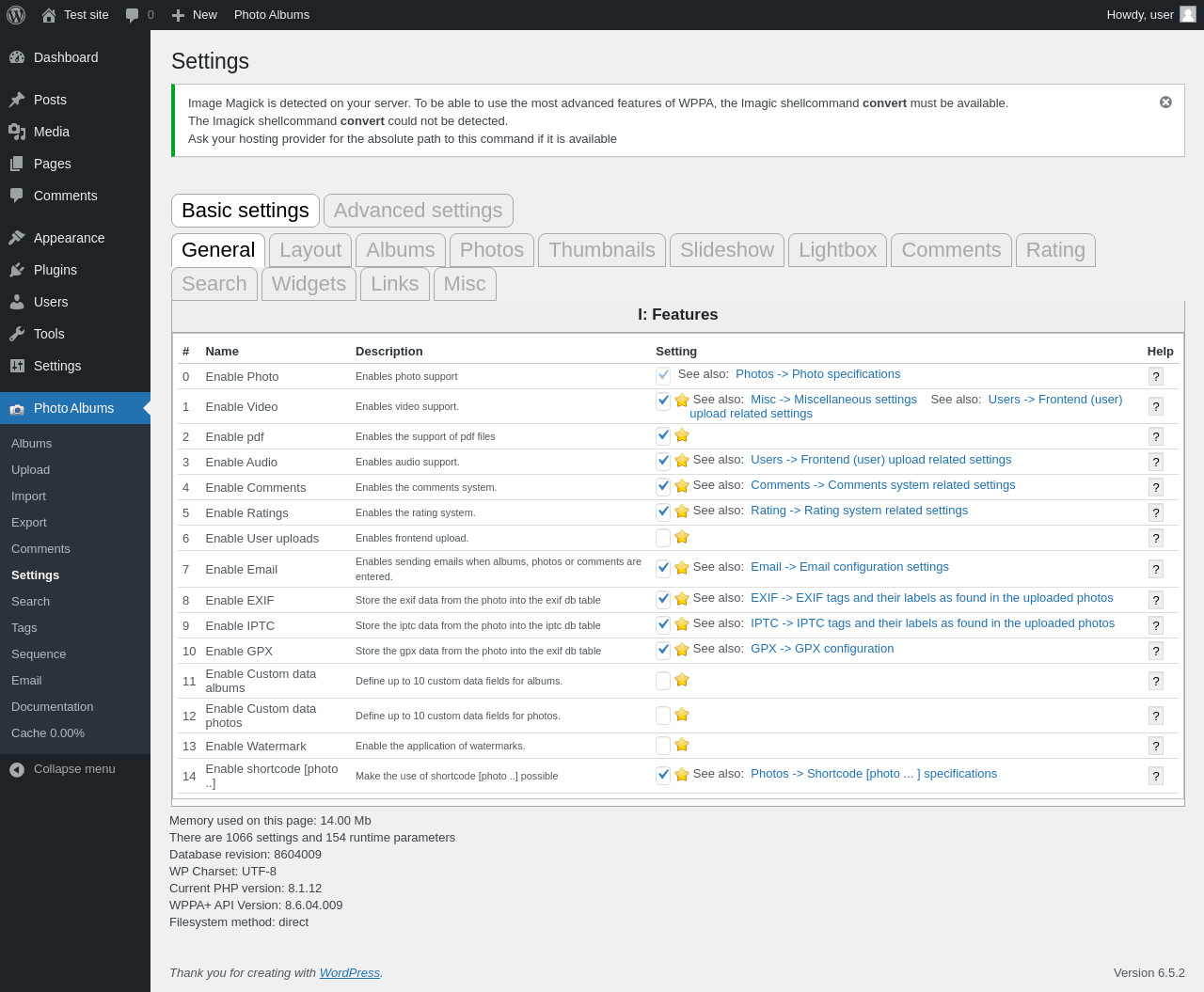Viewport: 1204px width, 992px height.
Task: Open the WordPress link in footer
Action: pyautogui.click(x=349, y=973)
